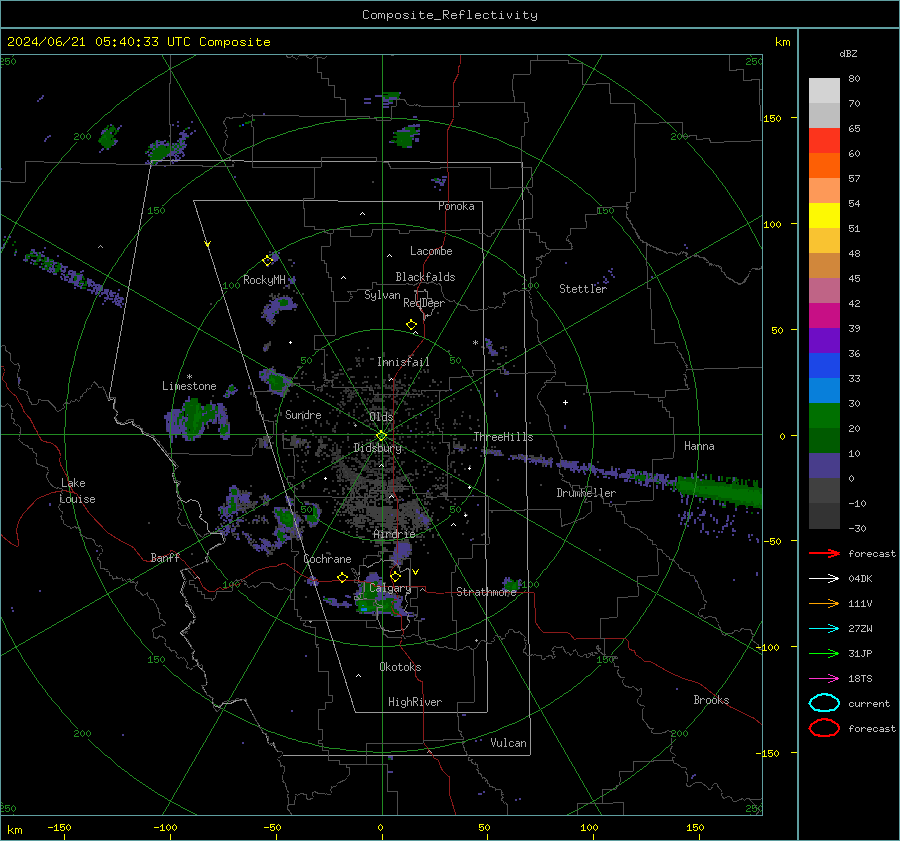Click the Drumheller city label
The image size is (900, 841).
click(586, 493)
